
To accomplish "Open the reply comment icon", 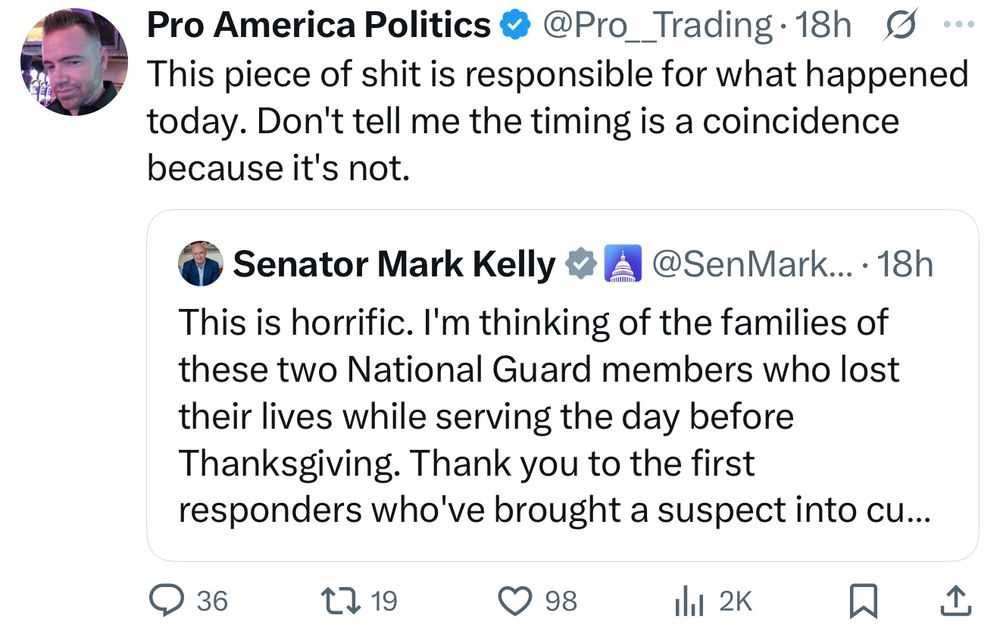I will [163, 600].
